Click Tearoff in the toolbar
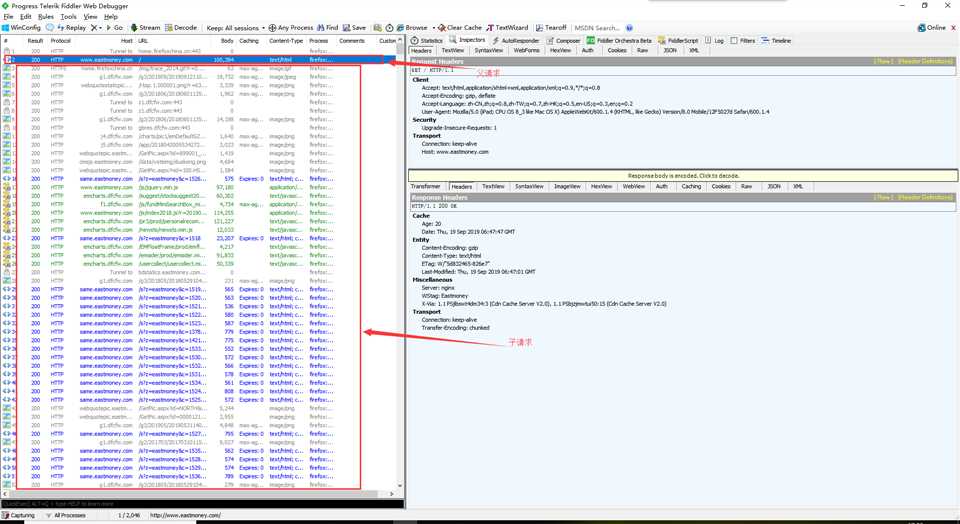Screen dimensions: 960x524 (551, 28)
